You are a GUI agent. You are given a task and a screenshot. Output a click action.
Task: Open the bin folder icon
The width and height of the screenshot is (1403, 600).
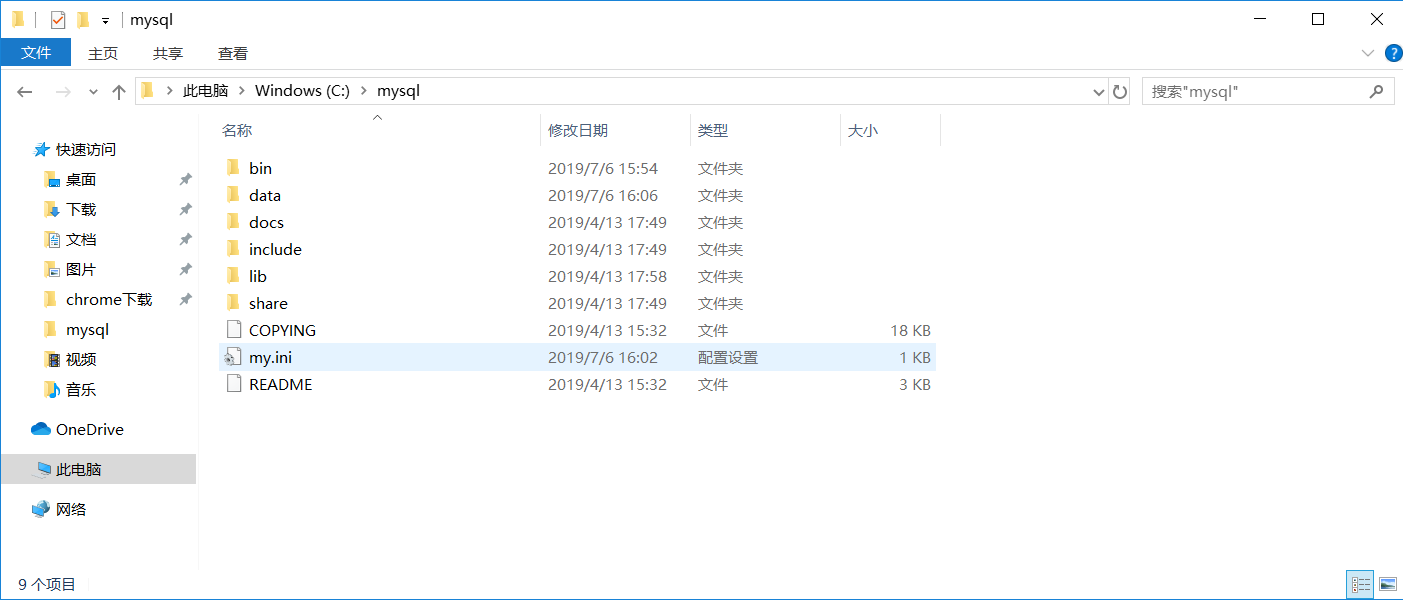tap(233, 168)
